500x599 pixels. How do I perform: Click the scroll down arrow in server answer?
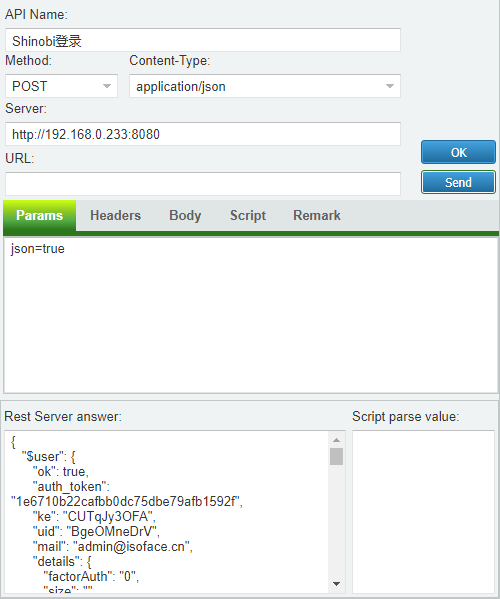tap(337, 583)
